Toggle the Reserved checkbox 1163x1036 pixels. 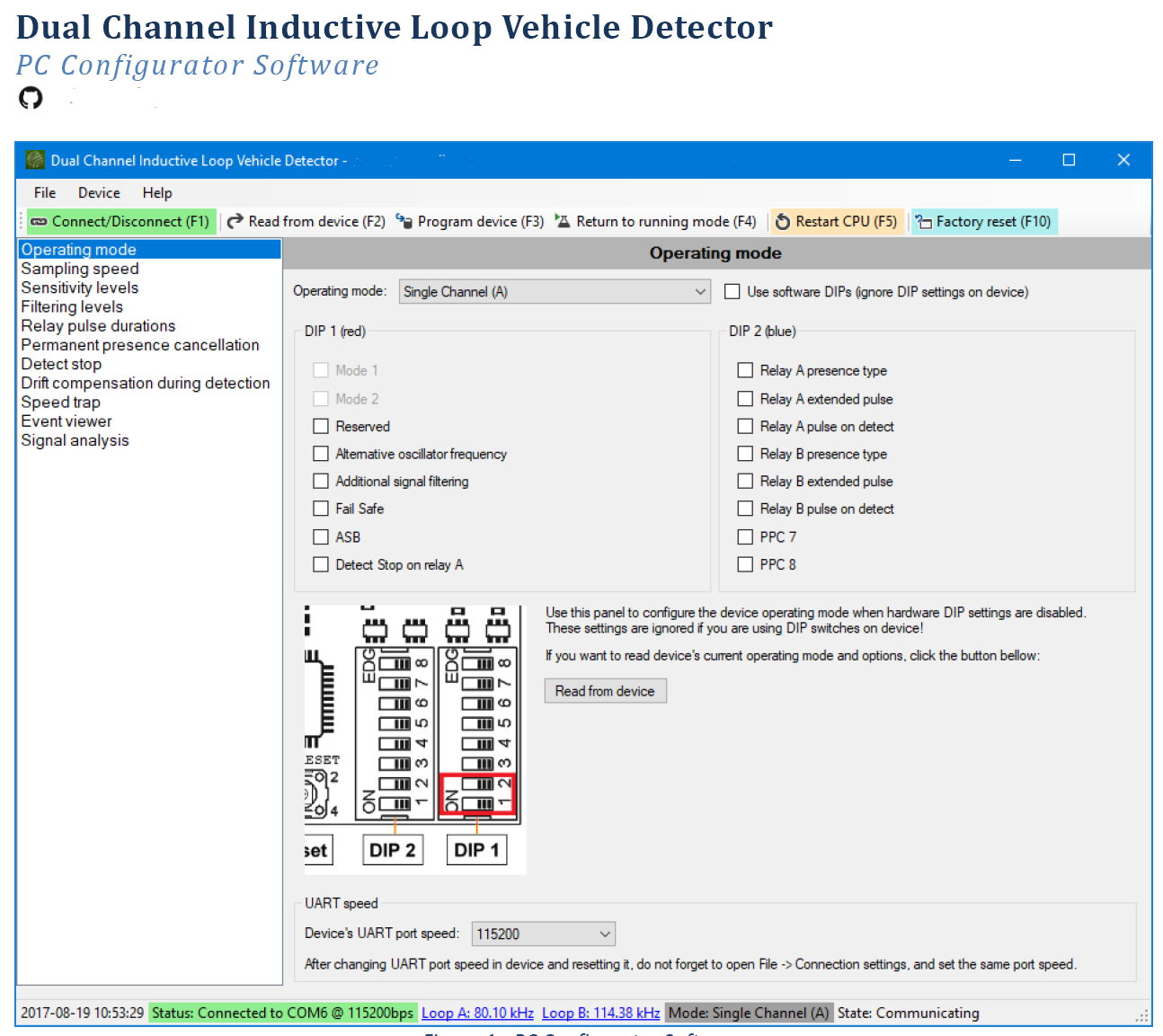[x=321, y=426]
